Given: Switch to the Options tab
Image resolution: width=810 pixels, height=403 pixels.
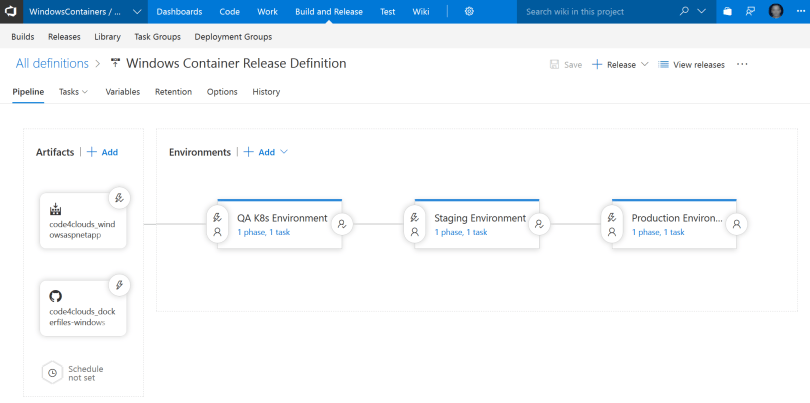Looking at the screenshot, I should click(222, 92).
